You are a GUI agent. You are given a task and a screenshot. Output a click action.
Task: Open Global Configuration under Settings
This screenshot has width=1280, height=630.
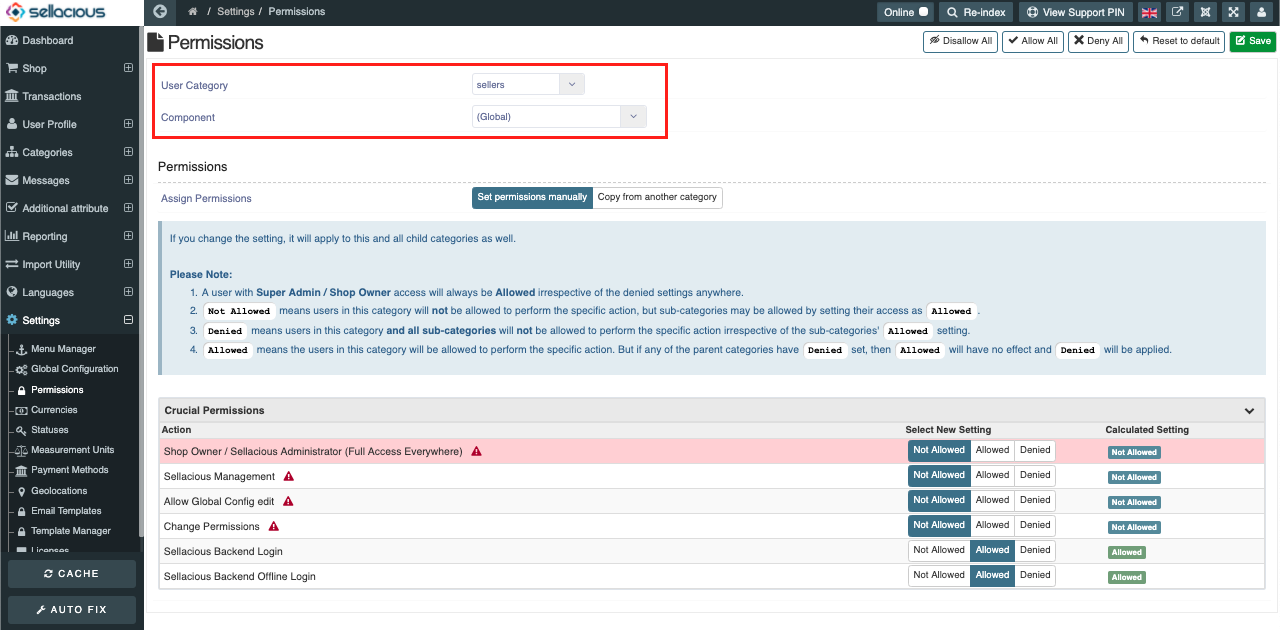74,369
